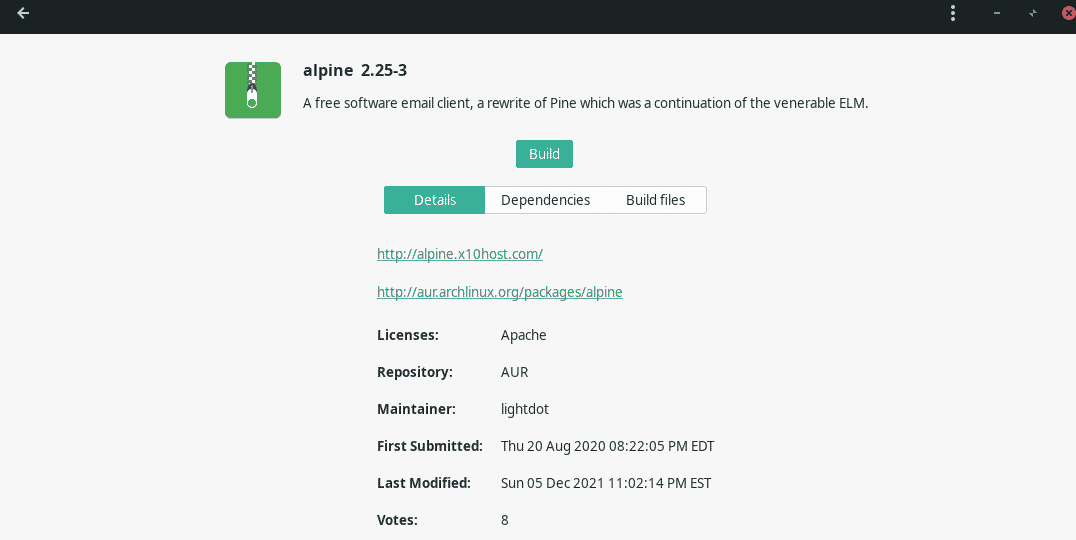
Task: Minimize the window
Action: [x=997, y=13]
